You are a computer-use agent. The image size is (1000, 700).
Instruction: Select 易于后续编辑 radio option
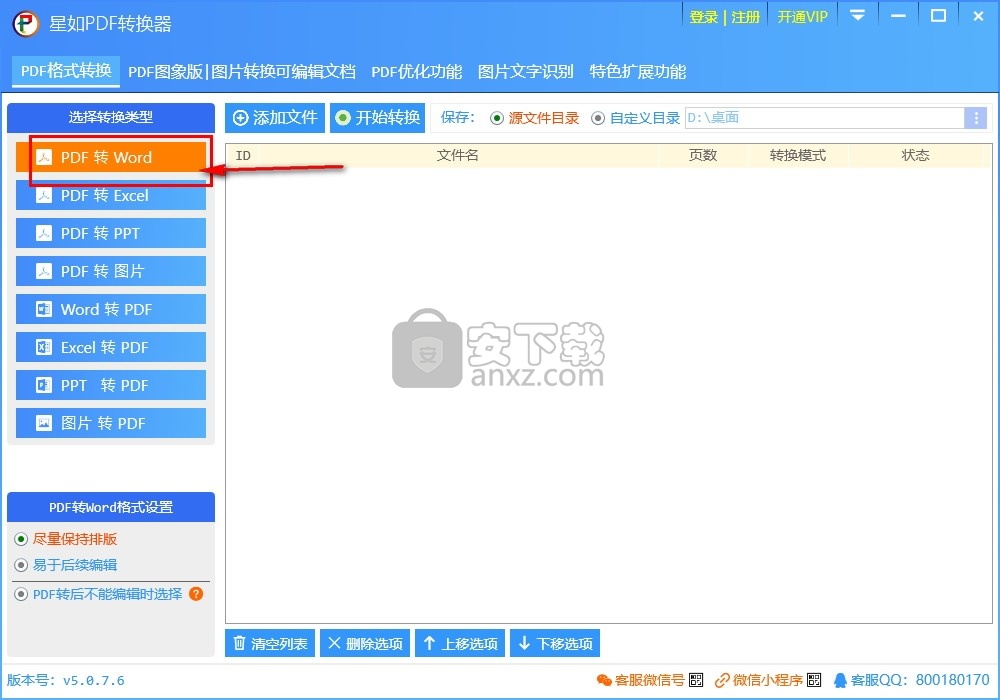(x=21, y=565)
